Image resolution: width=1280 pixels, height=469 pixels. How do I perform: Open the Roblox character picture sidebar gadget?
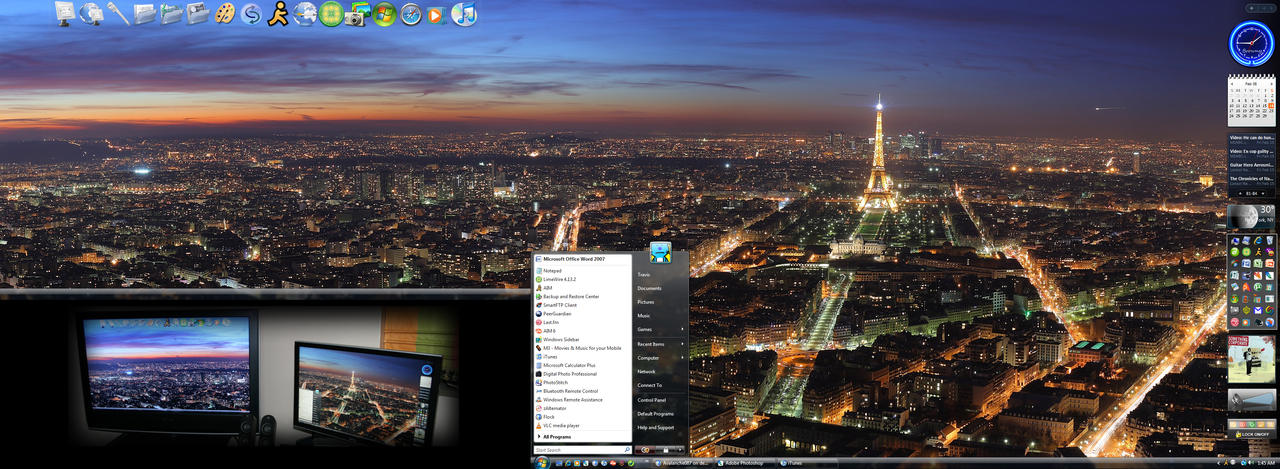coord(1252,358)
